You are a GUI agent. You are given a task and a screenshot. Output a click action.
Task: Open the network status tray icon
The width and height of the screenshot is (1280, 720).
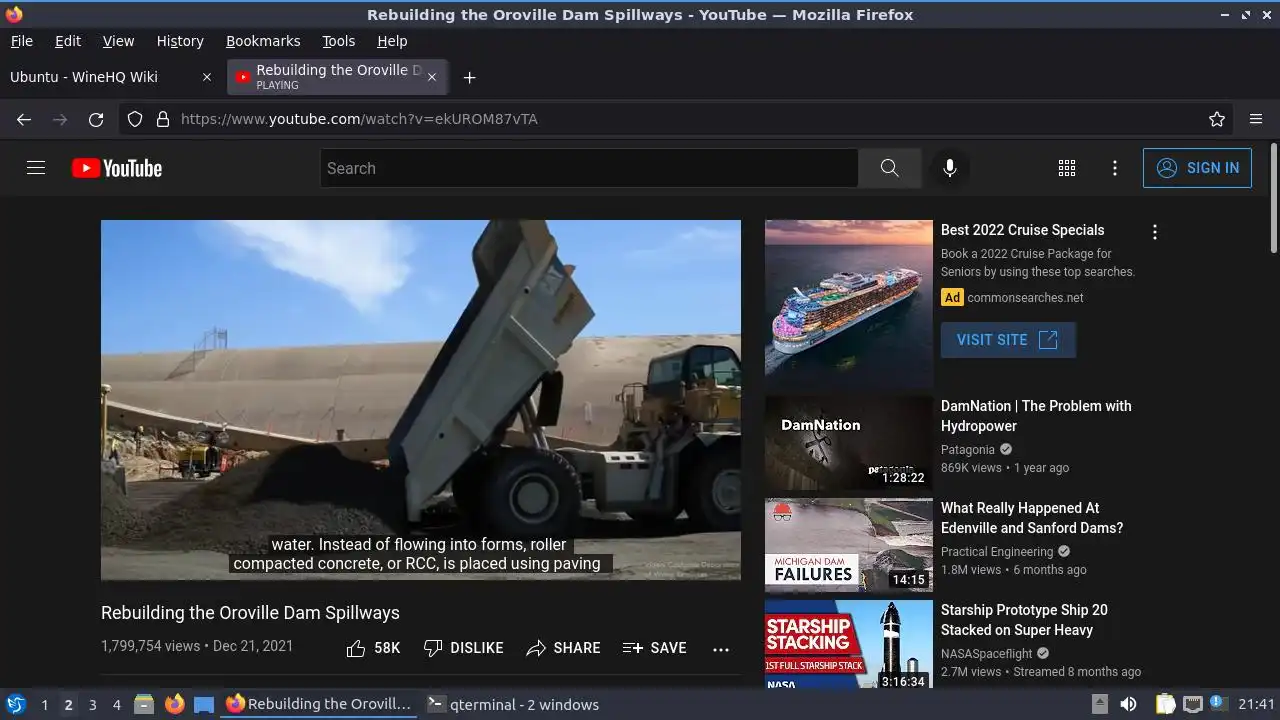coord(1192,704)
